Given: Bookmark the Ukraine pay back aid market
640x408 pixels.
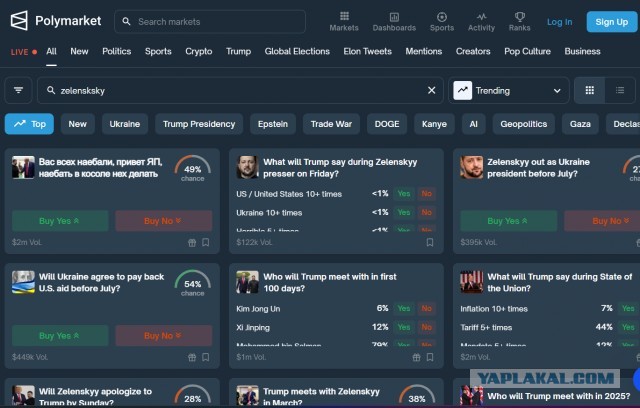Looking at the screenshot, I should (206, 357).
